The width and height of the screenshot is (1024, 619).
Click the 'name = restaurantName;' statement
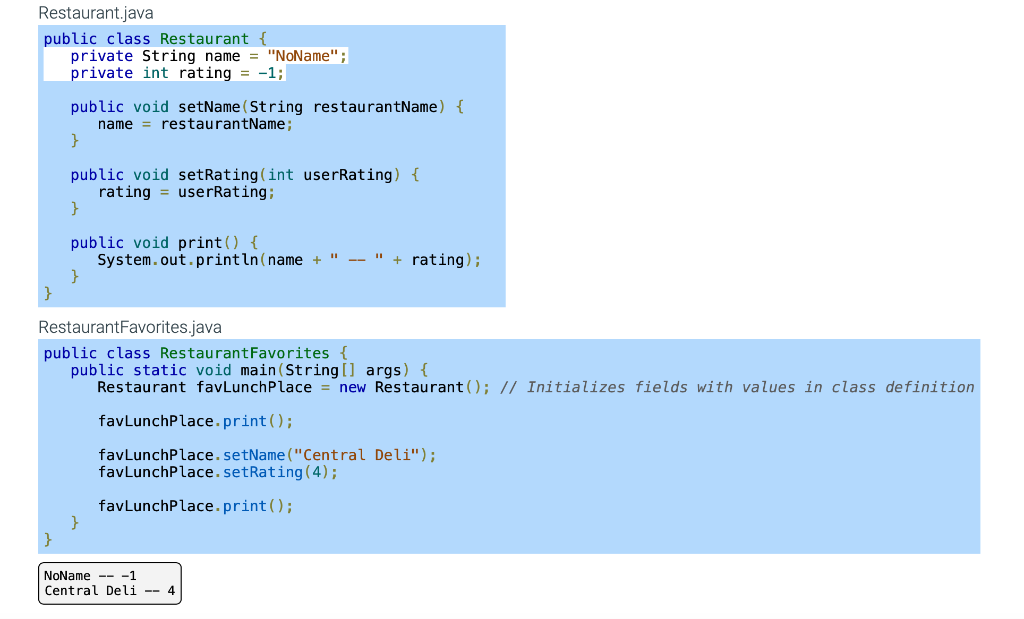(195, 124)
